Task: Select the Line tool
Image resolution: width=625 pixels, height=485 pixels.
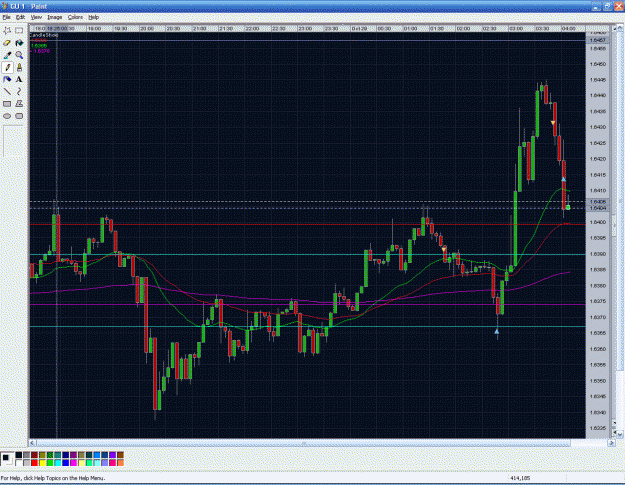Action: (7, 92)
